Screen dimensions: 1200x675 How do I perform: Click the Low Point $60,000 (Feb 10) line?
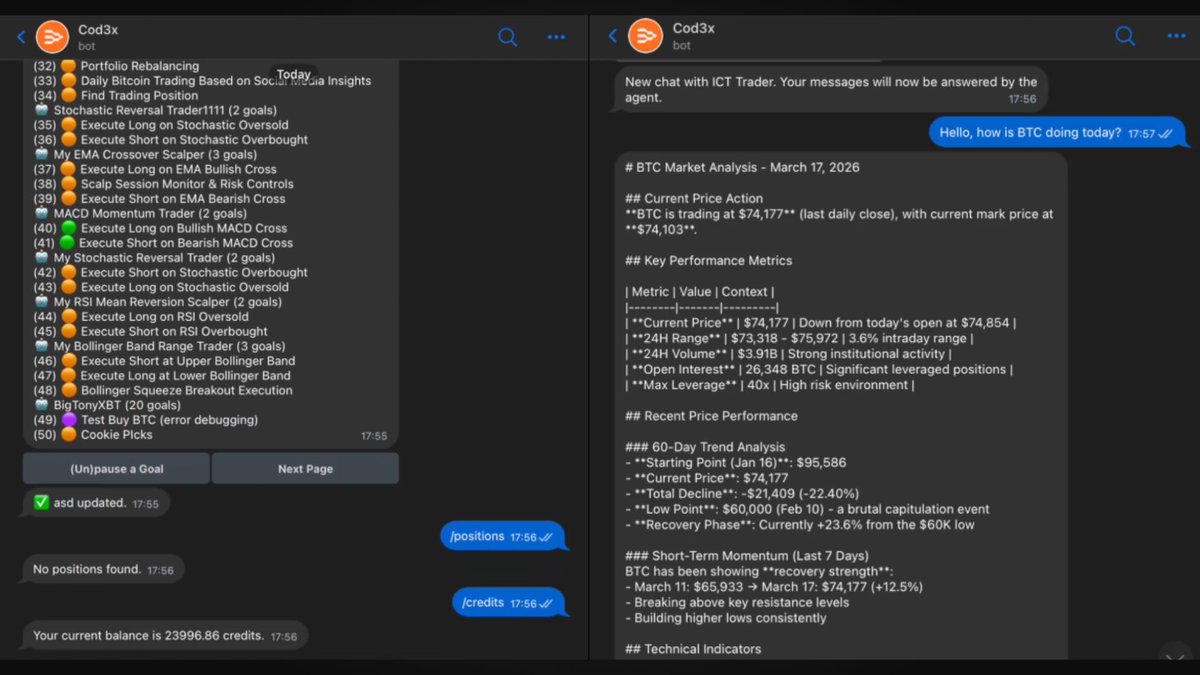pyautogui.click(x=807, y=509)
